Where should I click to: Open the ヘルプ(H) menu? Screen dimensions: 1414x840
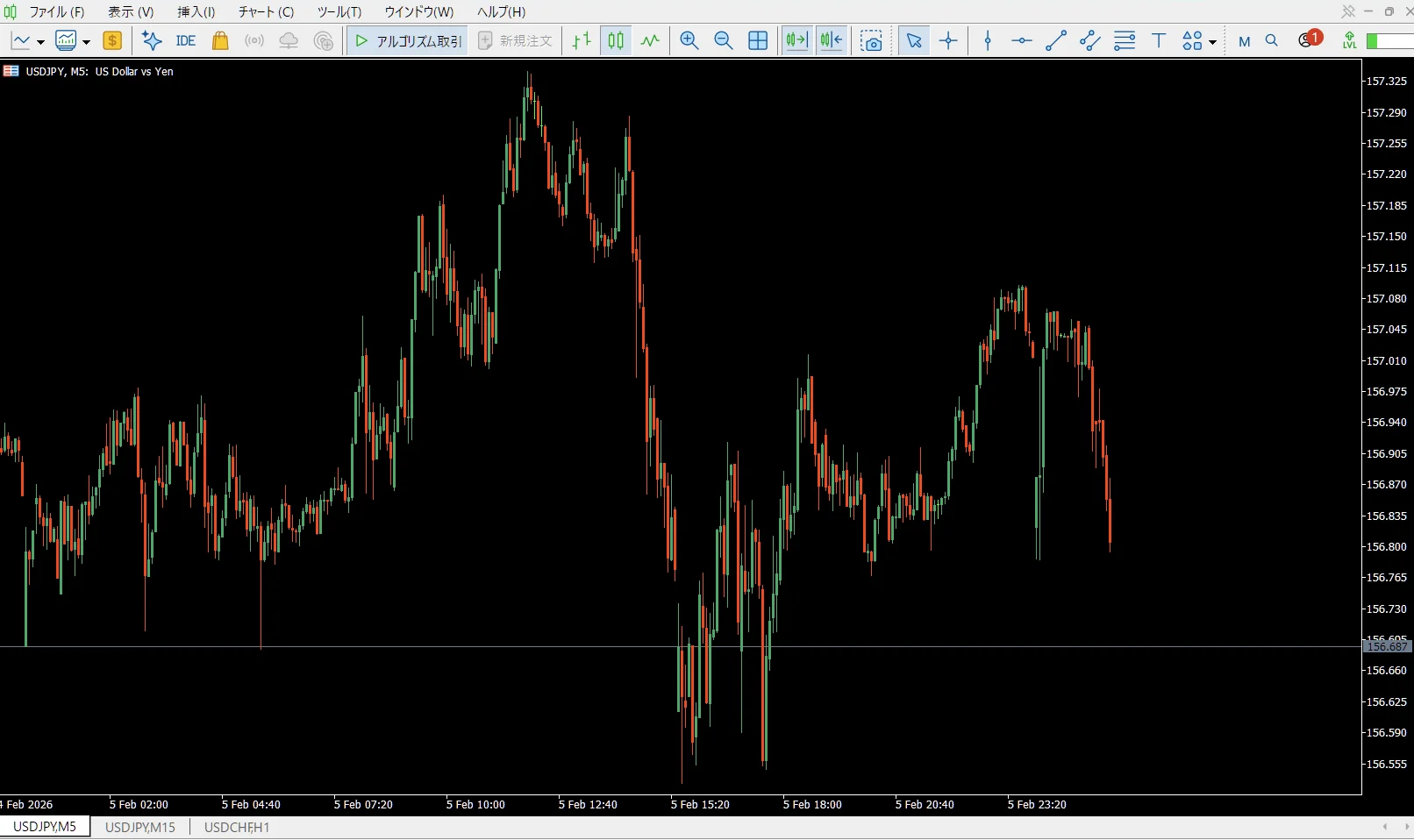click(x=502, y=11)
